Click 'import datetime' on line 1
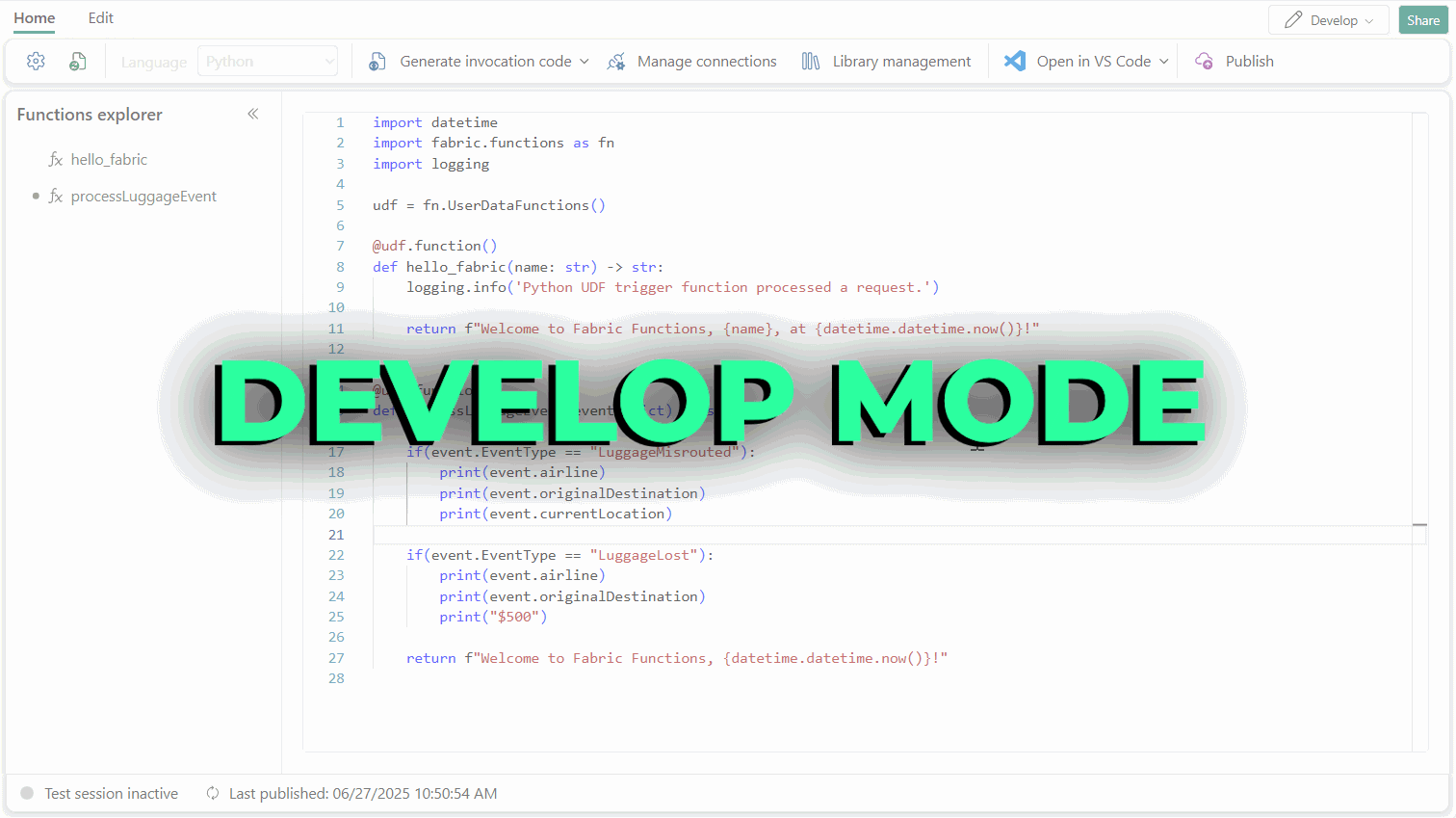The height and width of the screenshot is (818, 1456). click(x=435, y=122)
